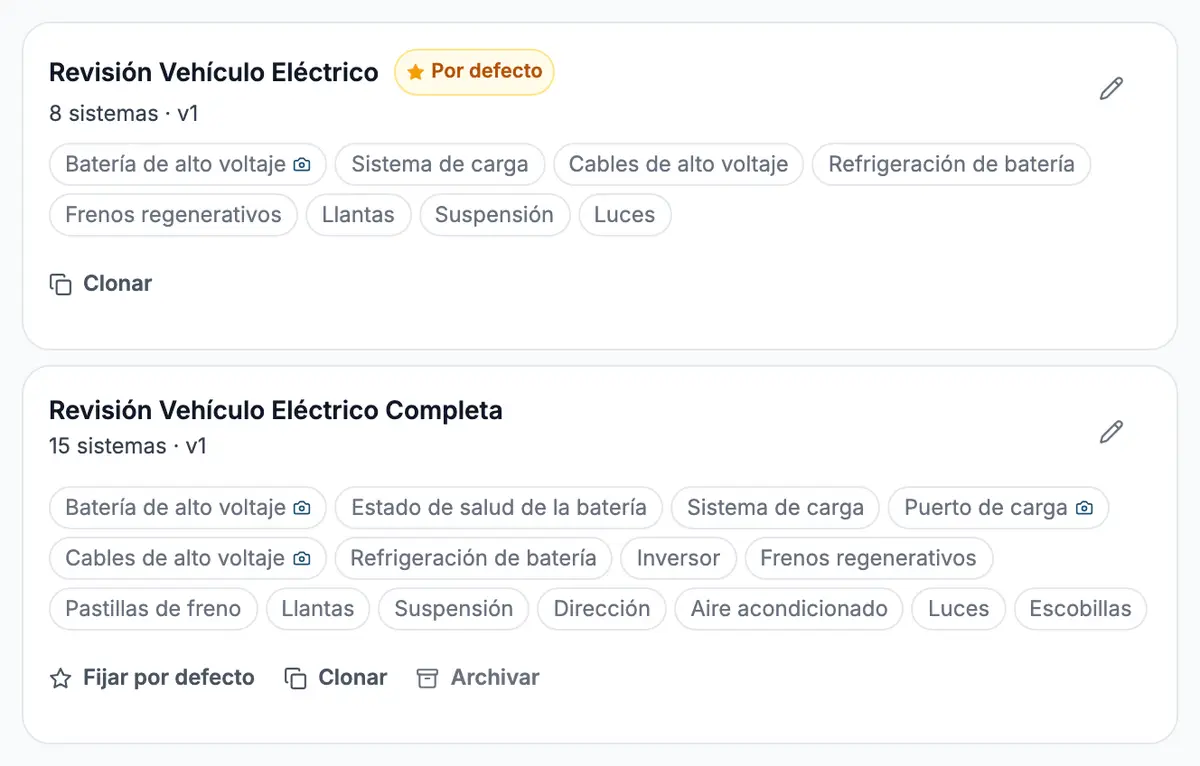Click the Revisión Vehículo Eléctrico Completa title
The image size is (1200, 766).
point(276,411)
